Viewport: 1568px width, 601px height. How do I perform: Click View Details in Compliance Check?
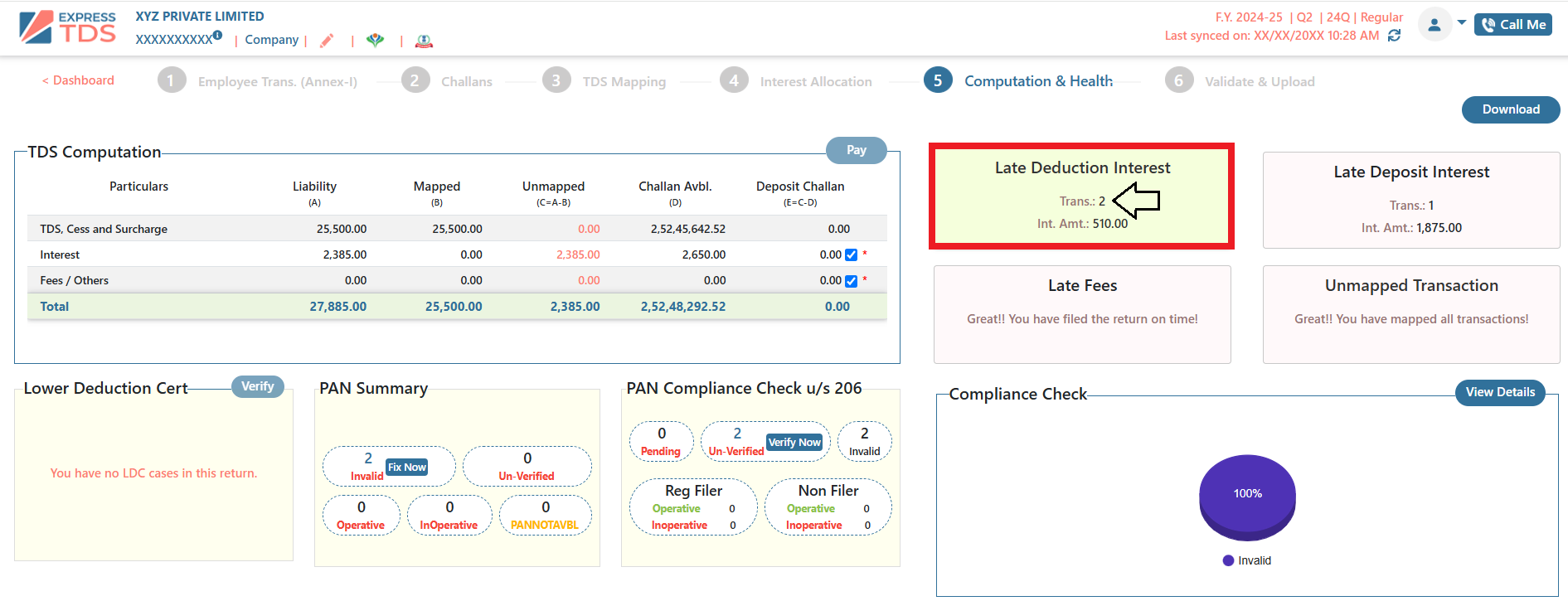point(1500,392)
